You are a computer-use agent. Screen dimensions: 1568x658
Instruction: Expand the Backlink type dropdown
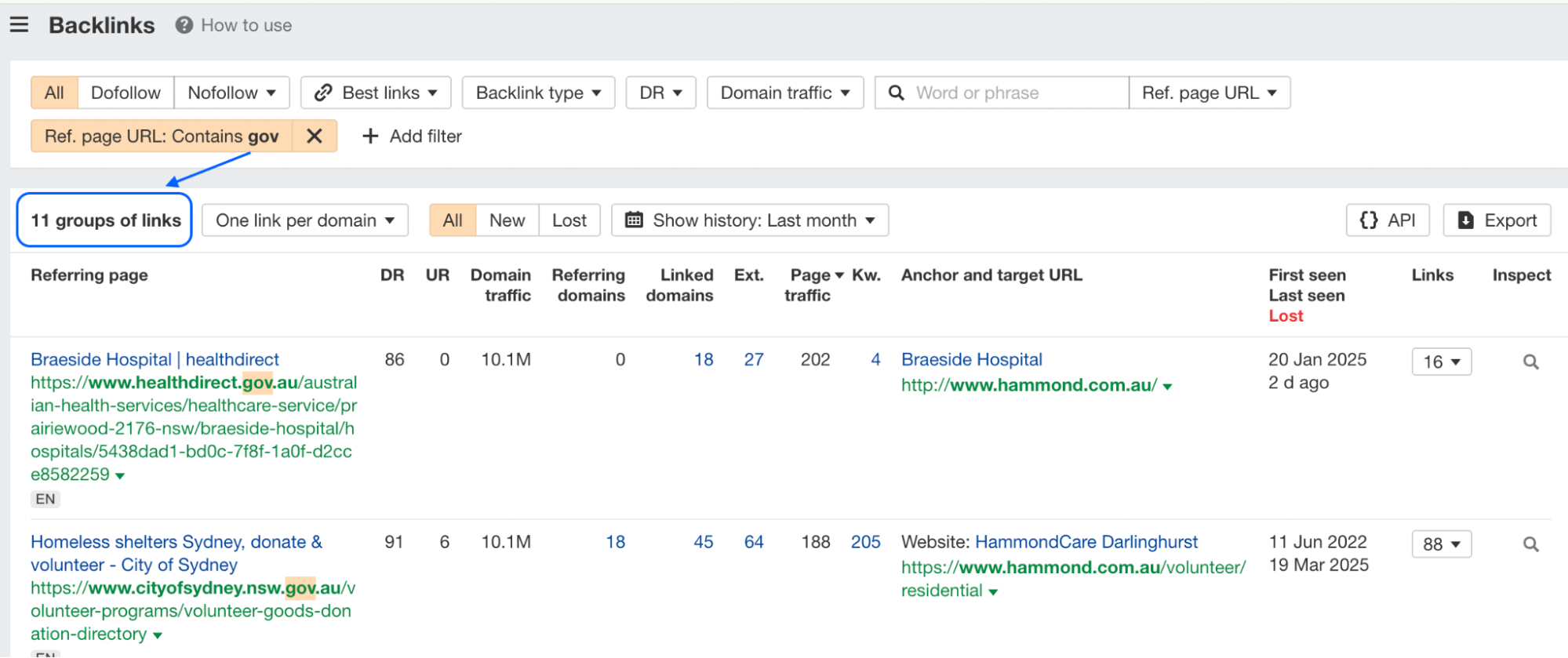tap(538, 93)
